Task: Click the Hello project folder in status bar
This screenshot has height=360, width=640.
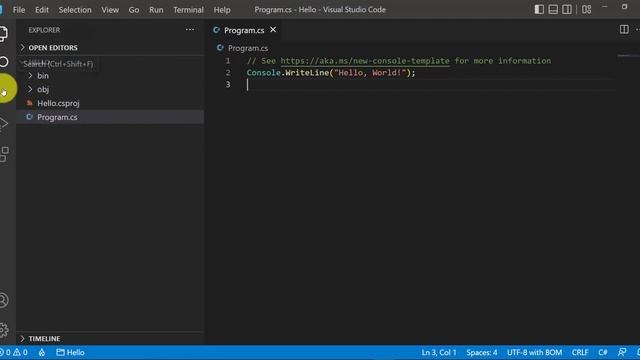Action: pyautogui.click(x=70, y=352)
